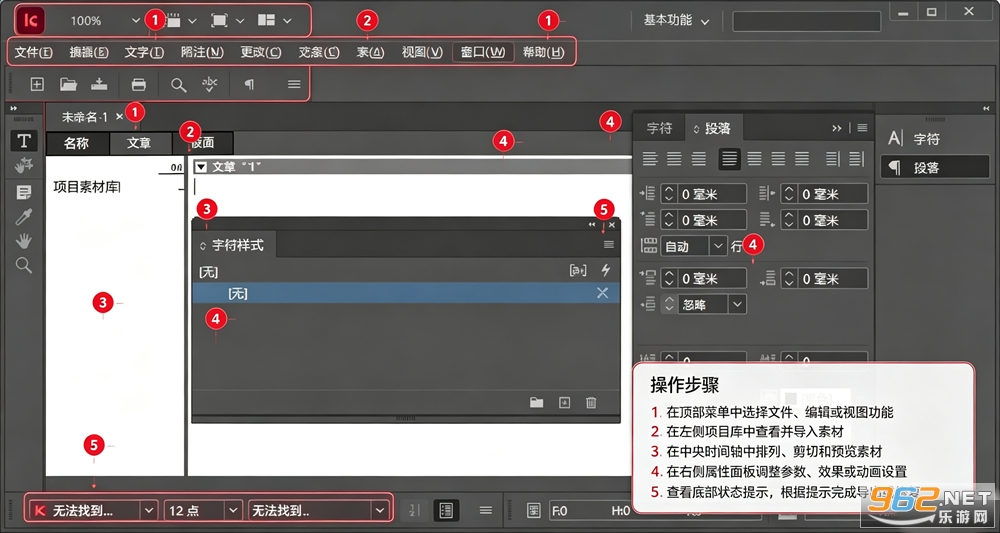Click the clear overrides icon beside lightning
Screen dimensions: 1000x533
tap(578, 271)
